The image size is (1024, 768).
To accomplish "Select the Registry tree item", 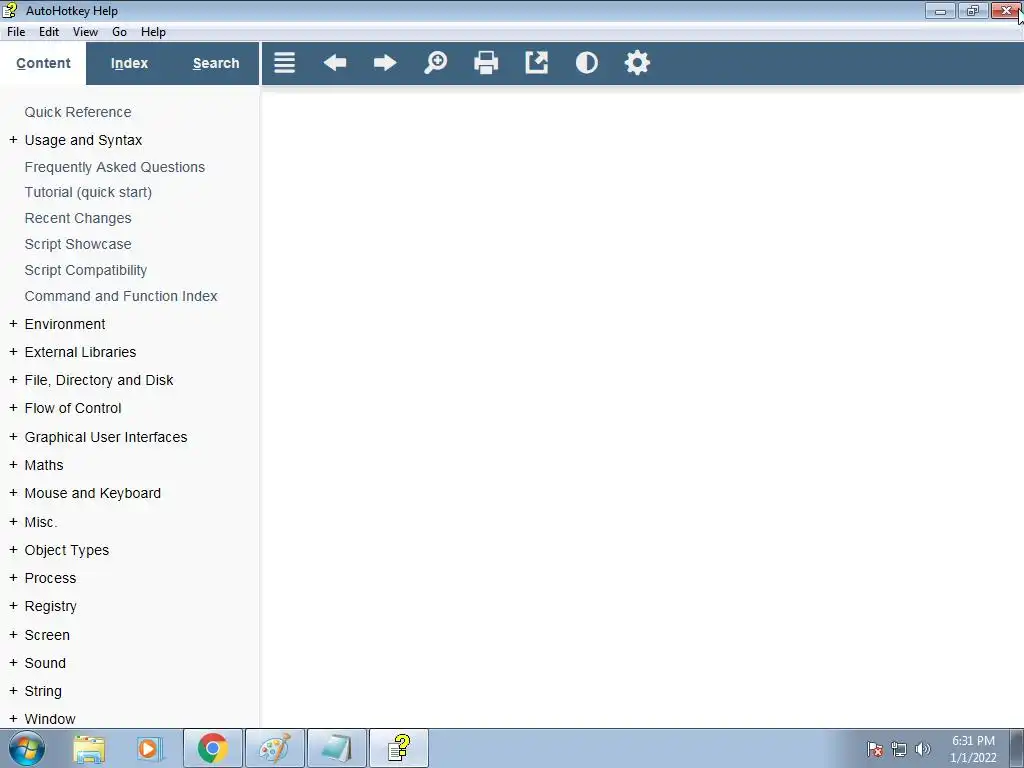I will pos(50,607).
